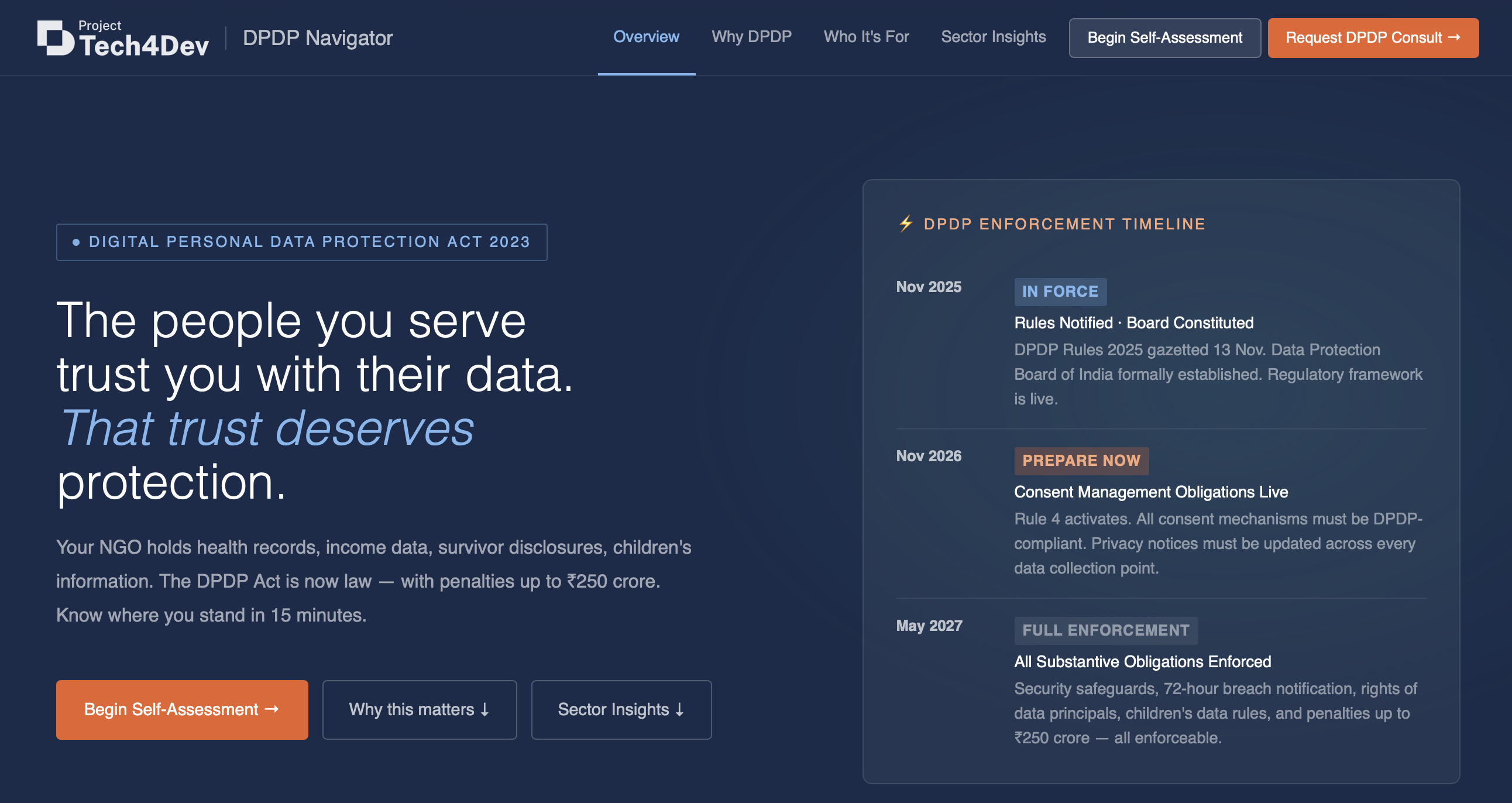Screen dimensions: 1512x803
Task: Click the down arrow on Why this matters
Action: tap(485, 710)
